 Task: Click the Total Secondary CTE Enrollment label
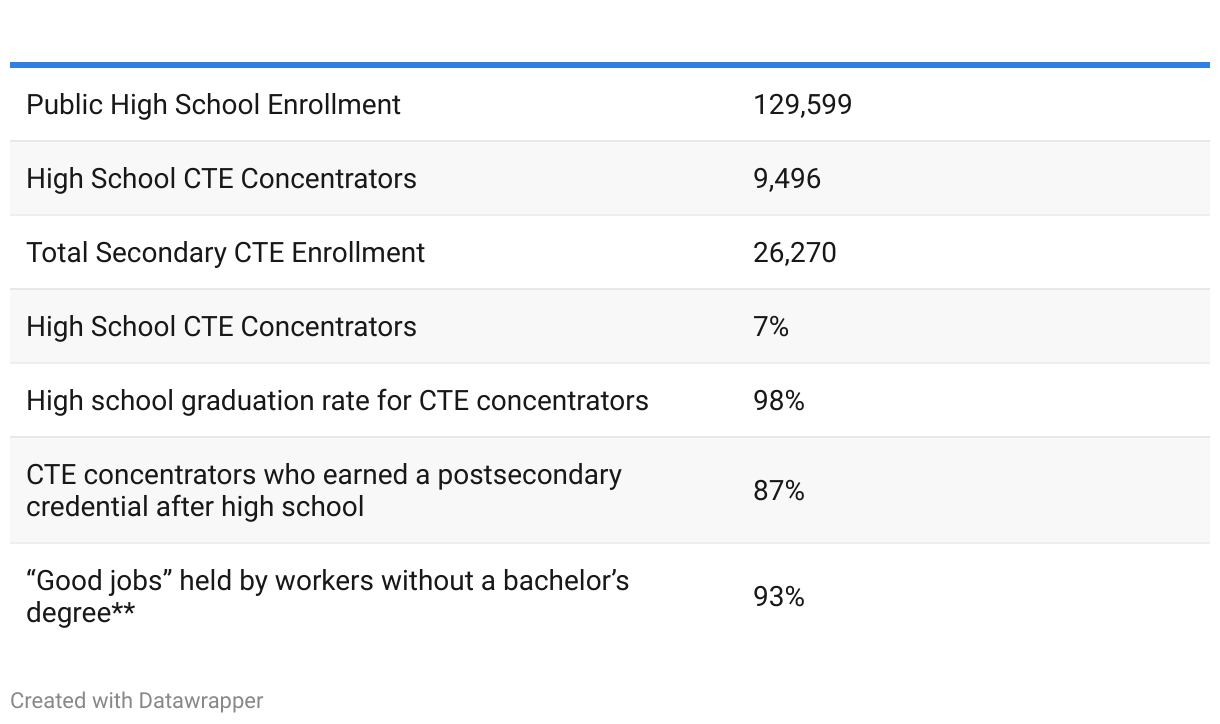[225, 253]
